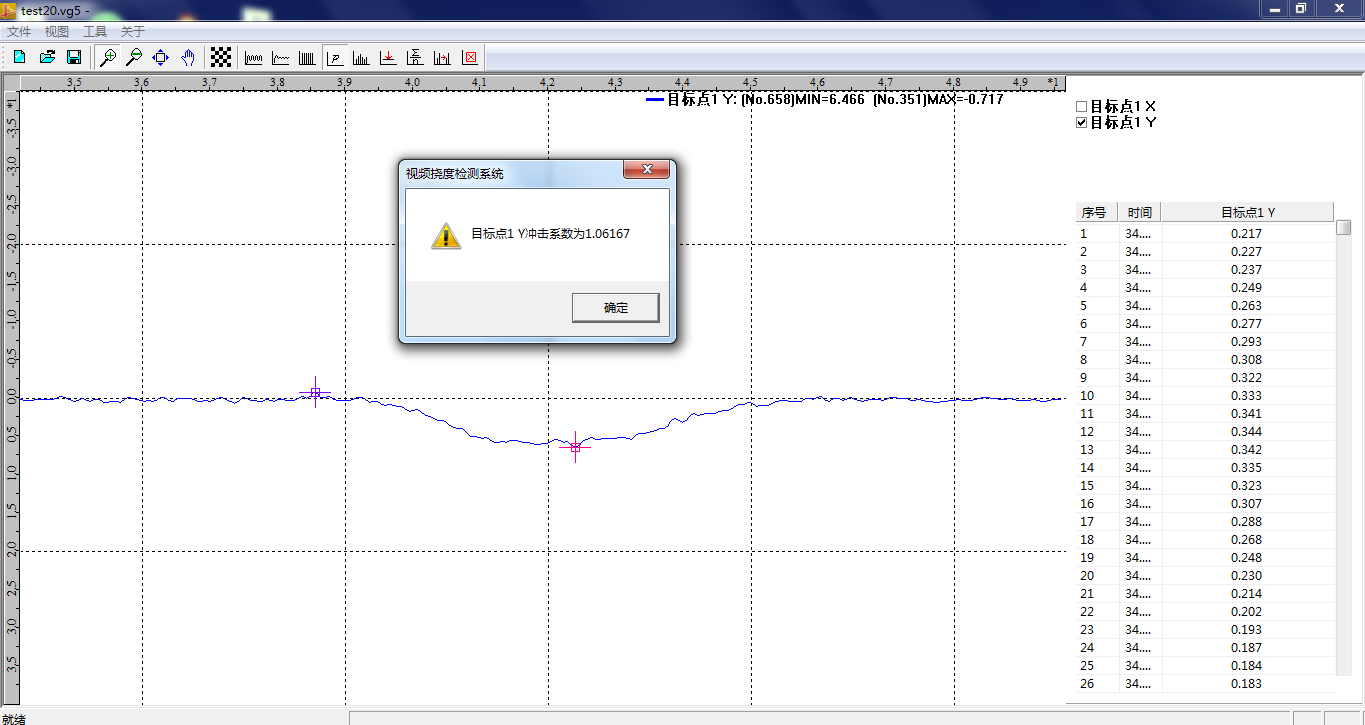Click the Open file folder icon

click(47, 57)
